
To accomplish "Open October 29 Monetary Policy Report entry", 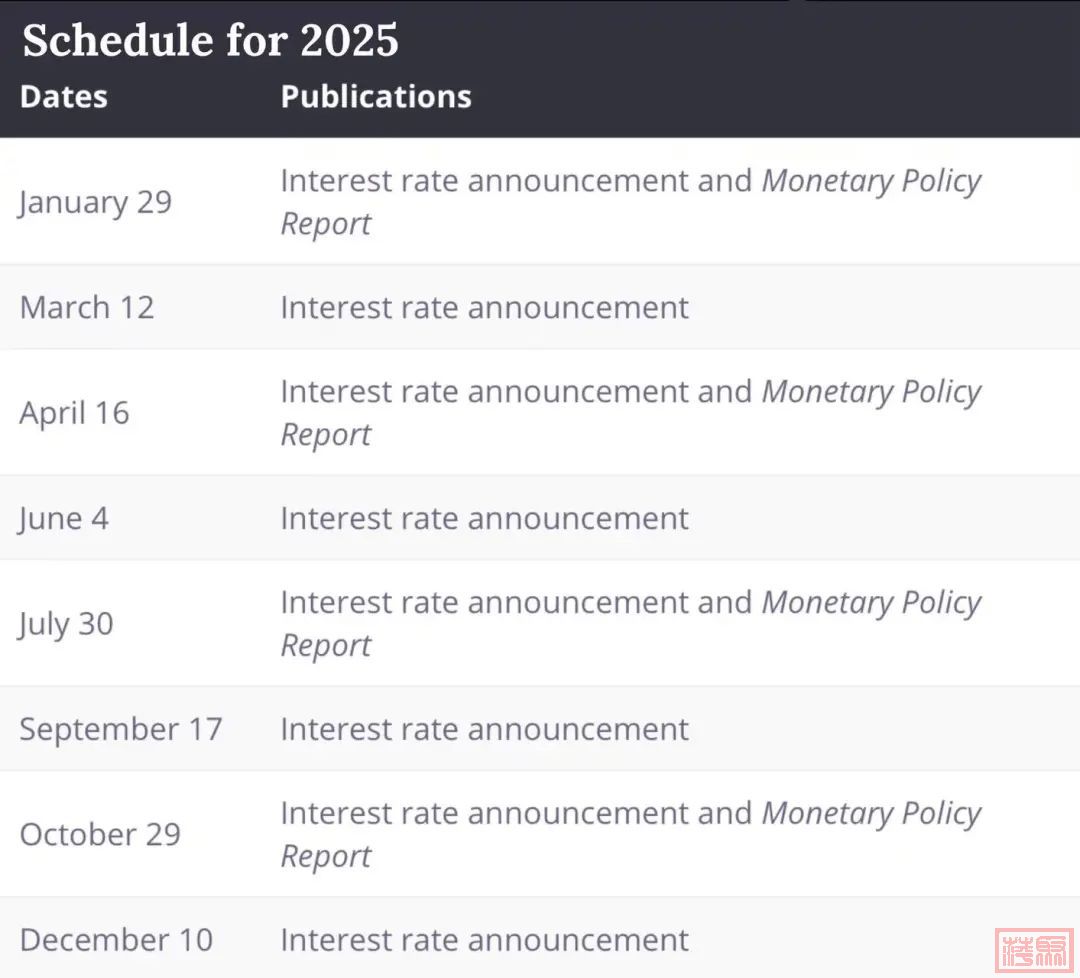I will [x=871, y=814].
